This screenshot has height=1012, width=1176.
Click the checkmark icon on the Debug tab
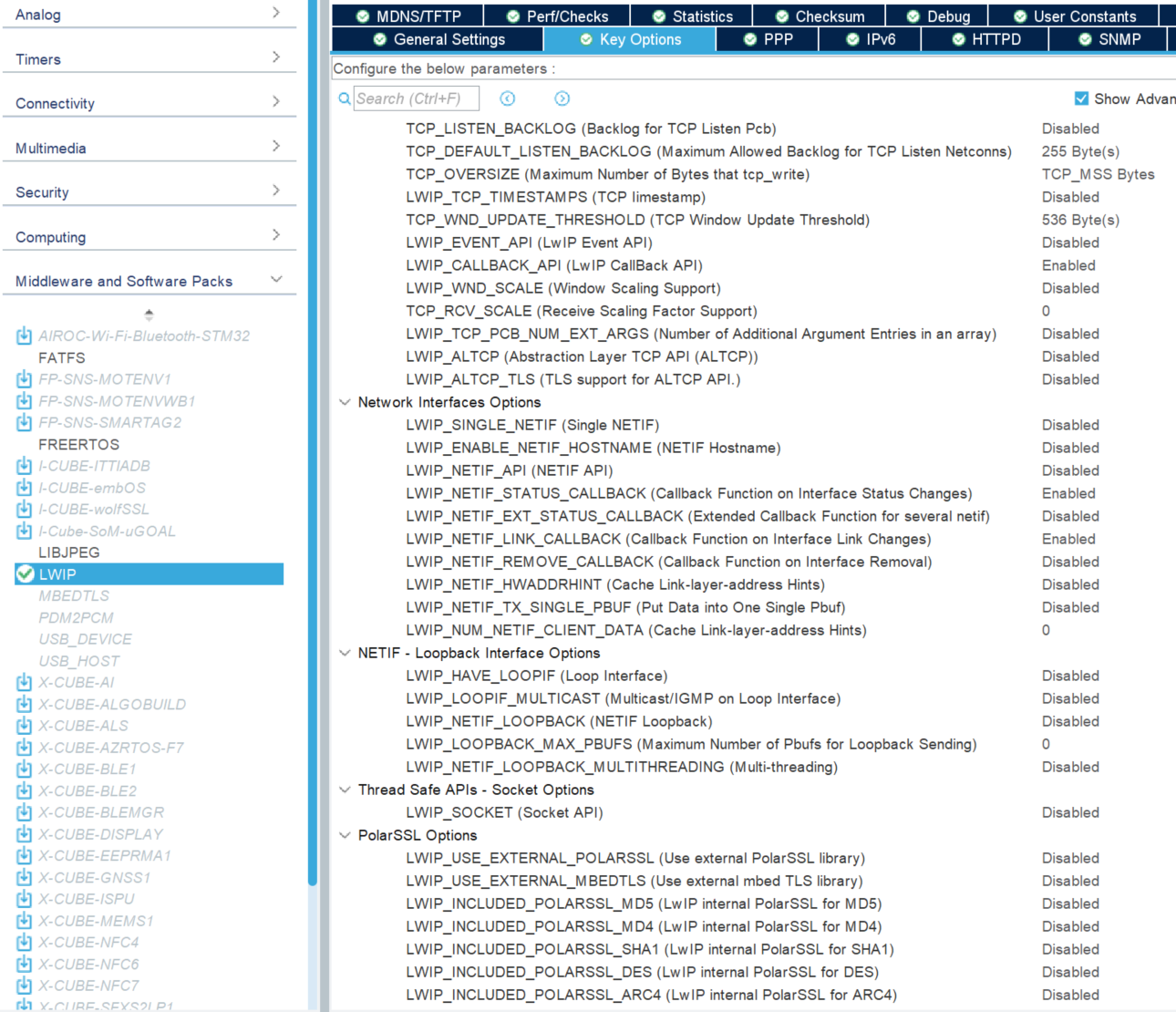(x=913, y=15)
